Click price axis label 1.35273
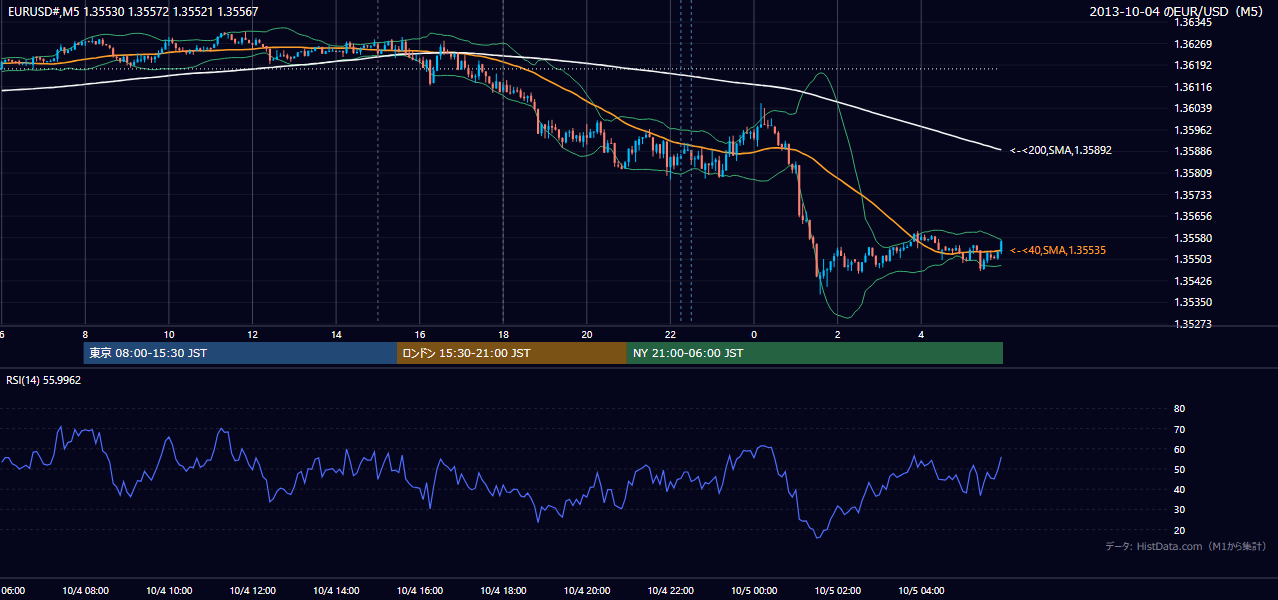Screen dimensions: 1278x600 pyautogui.click(x=1195, y=324)
